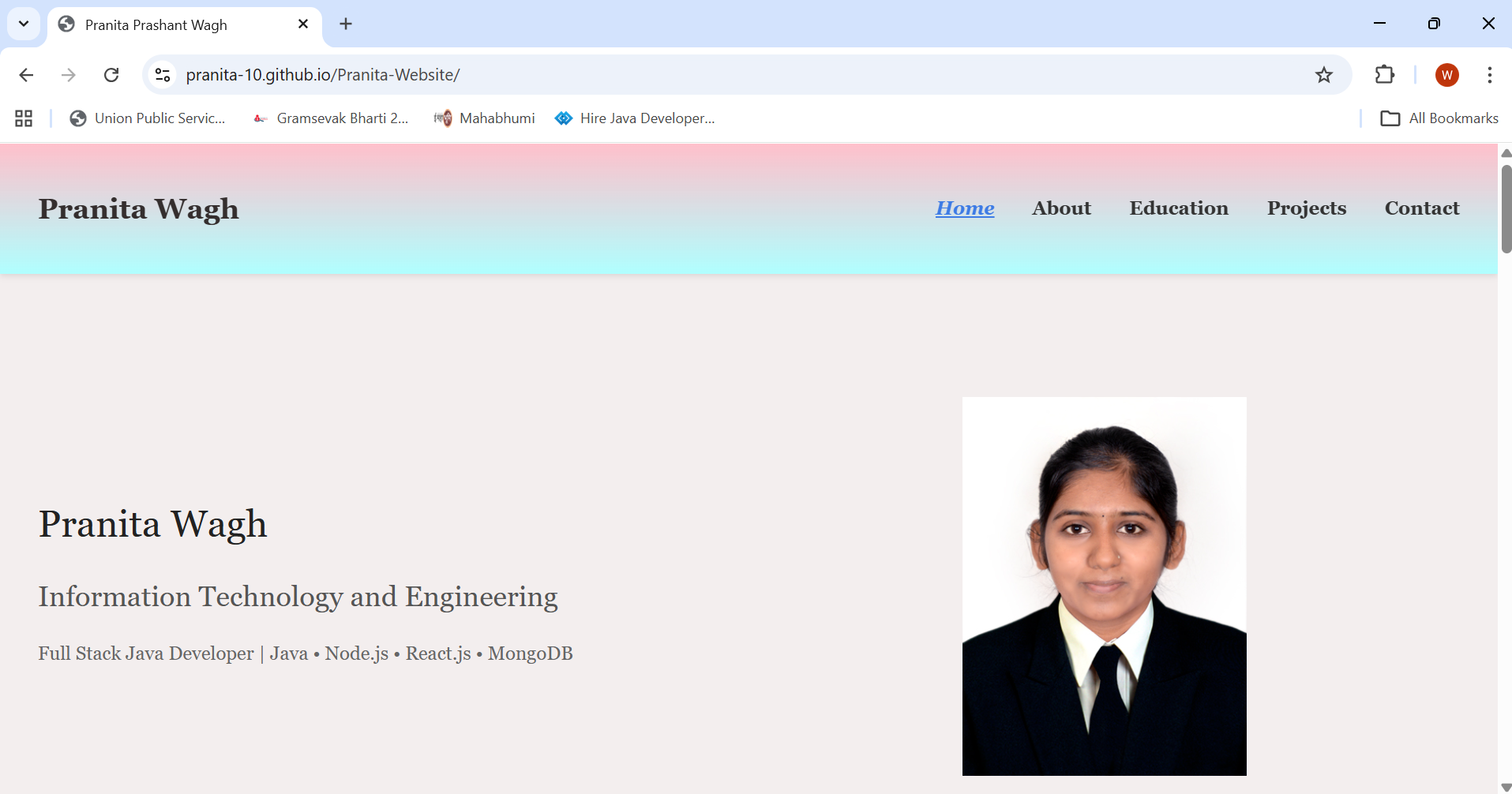Open All Bookmarks folder icon

[x=1392, y=118]
